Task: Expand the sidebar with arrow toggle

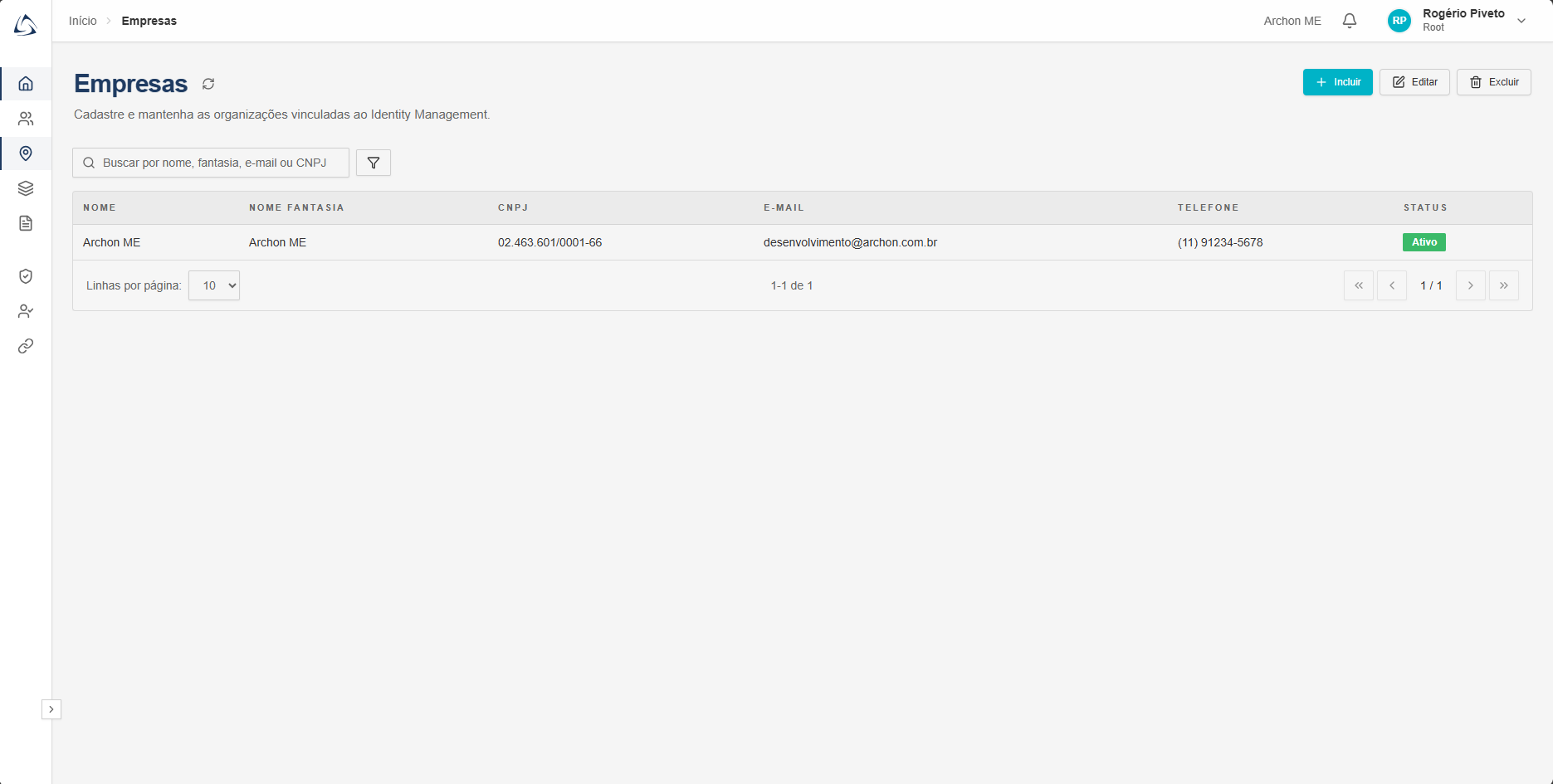Action: click(x=51, y=709)
